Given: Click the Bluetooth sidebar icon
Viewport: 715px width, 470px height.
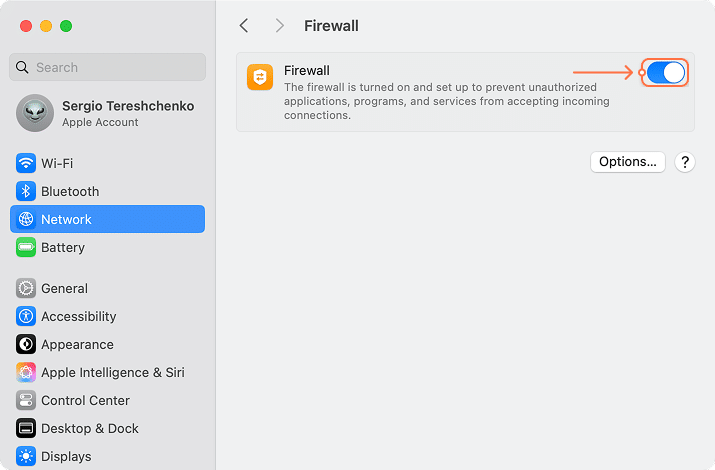Looking at the screenshot, I should point(26,191).
